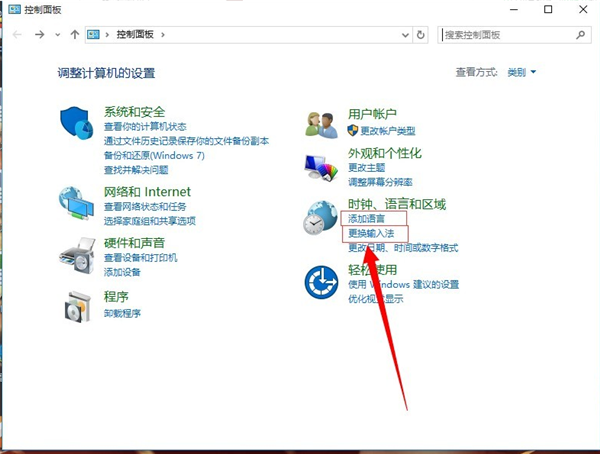Viewport: 600px width, 454px height.
Task: Click 查看设备和打印机 link
Action: [140, 258]
